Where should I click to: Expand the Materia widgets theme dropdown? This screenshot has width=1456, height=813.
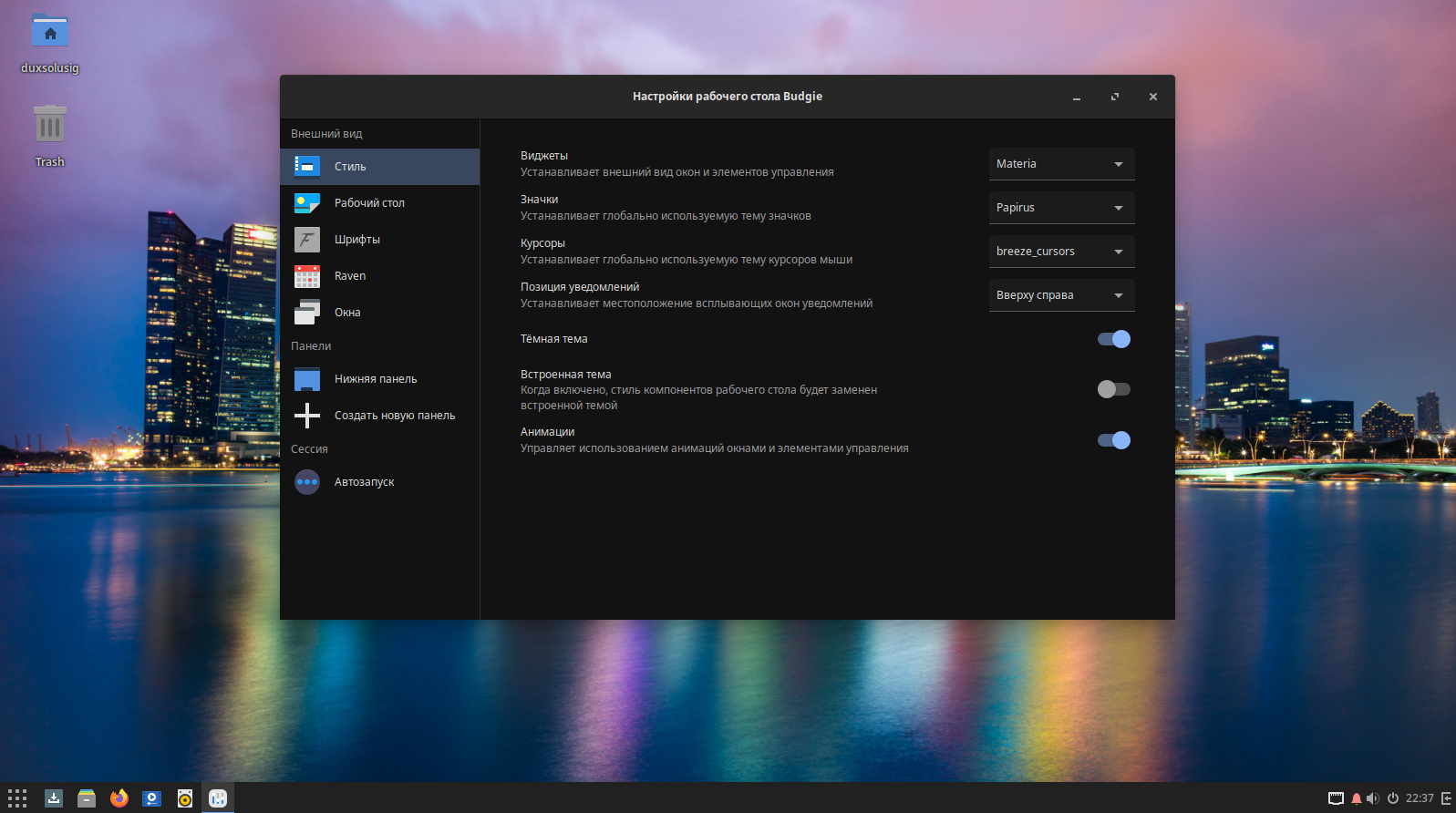pyautogui.click(x=1061, y=164)
